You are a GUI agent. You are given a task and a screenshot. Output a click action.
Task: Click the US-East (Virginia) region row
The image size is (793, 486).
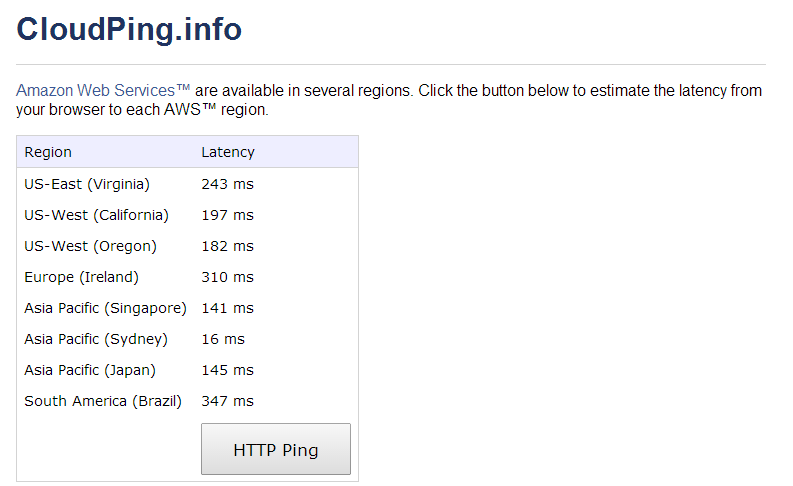[188, 184]
